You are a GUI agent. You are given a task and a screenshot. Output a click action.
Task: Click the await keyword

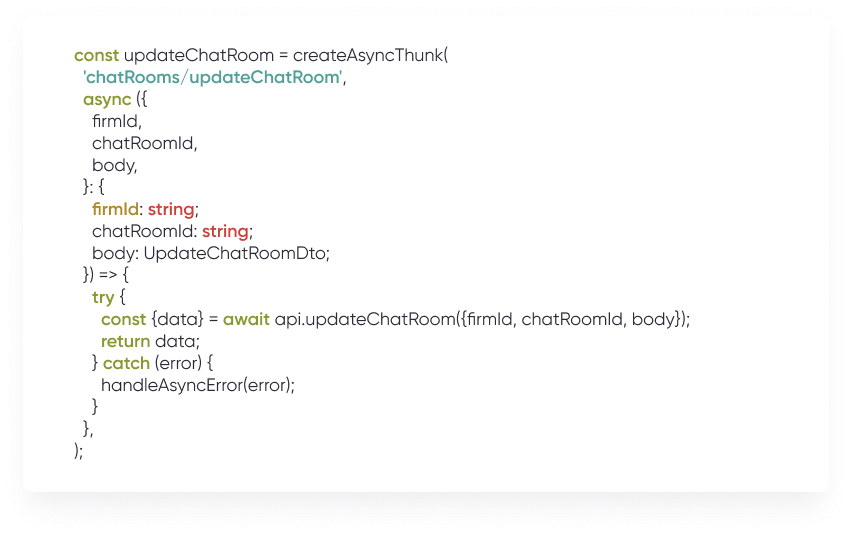click(x=247, y=319)
